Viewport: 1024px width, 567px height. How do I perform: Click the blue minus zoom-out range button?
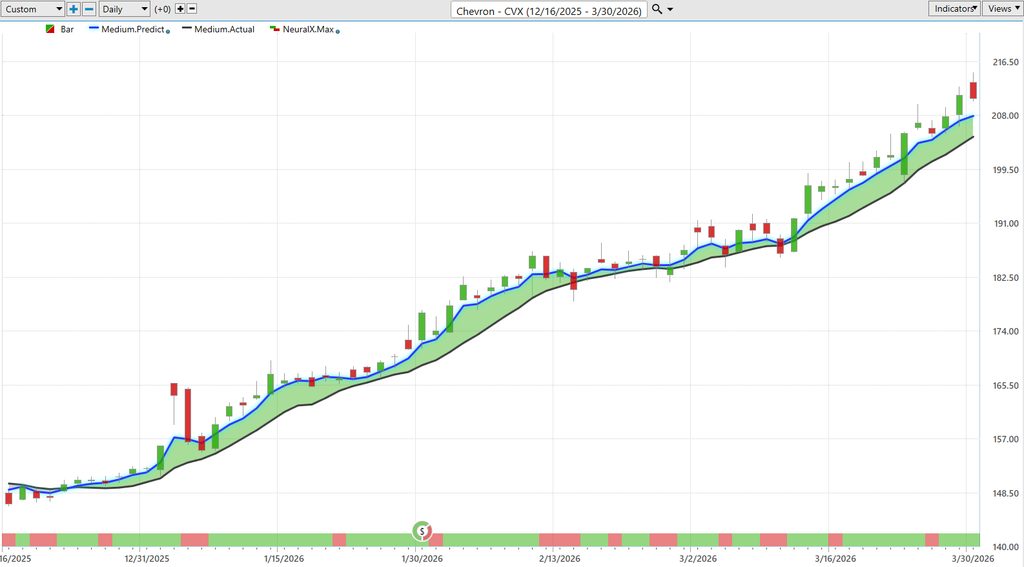point(89,9)
